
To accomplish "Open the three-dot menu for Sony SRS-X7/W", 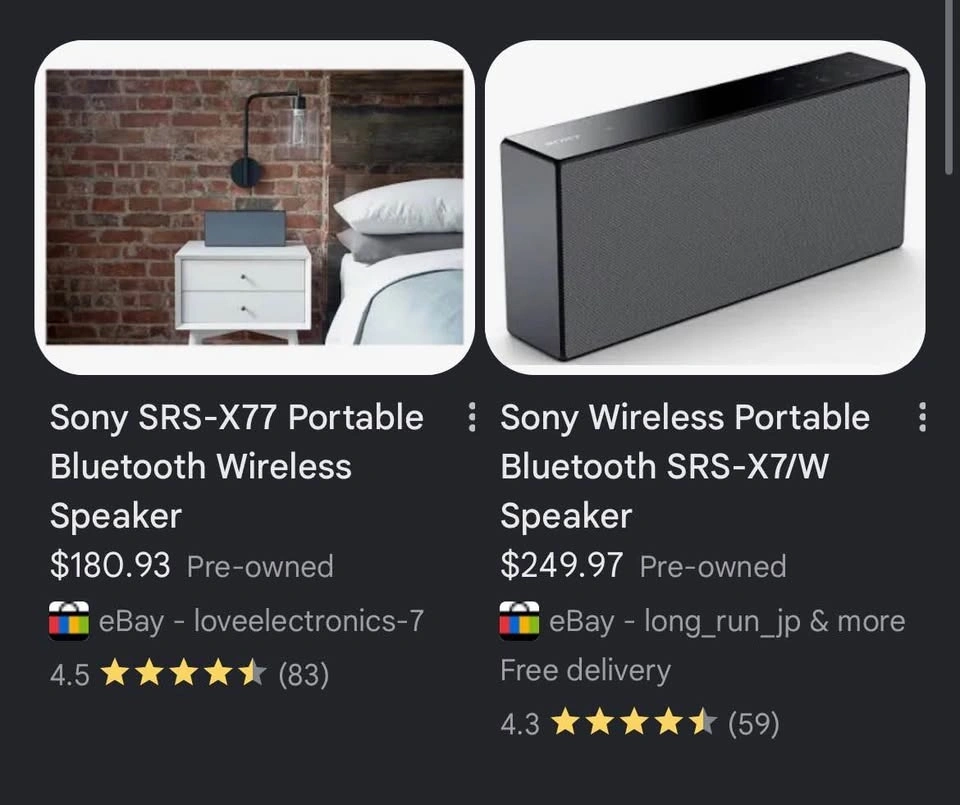I will [922, 417].
